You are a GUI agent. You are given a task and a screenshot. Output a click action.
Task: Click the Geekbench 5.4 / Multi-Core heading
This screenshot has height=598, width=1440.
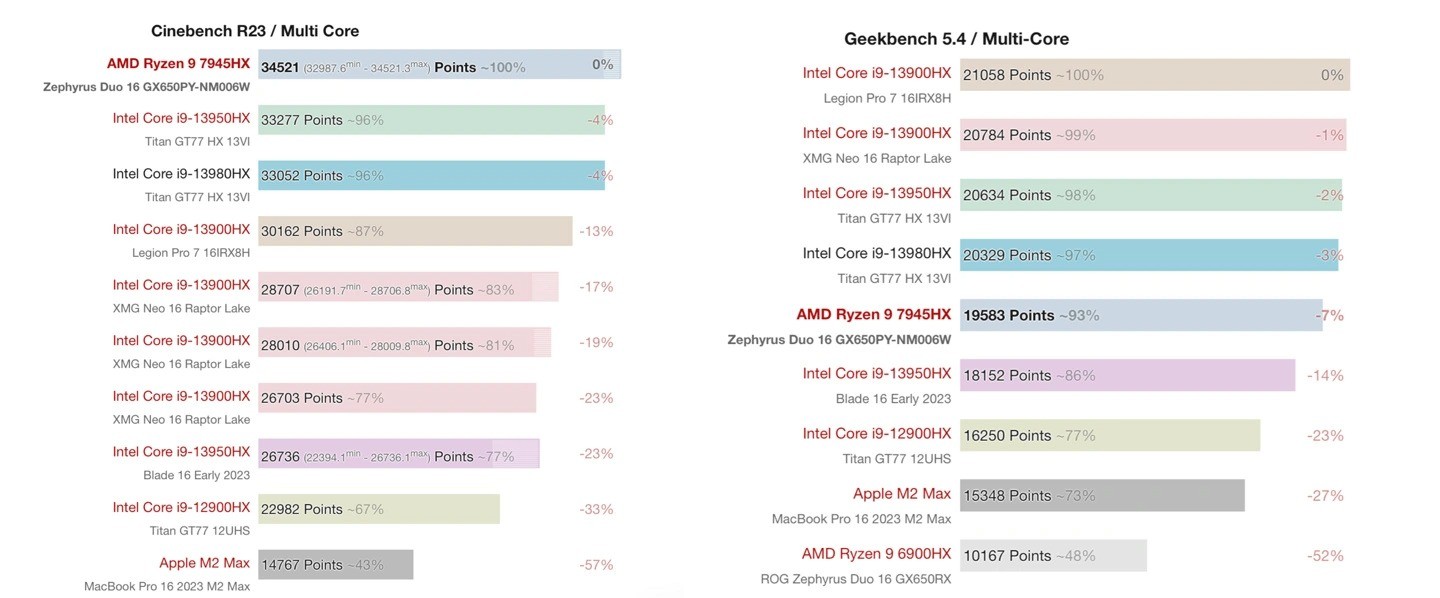956,39
